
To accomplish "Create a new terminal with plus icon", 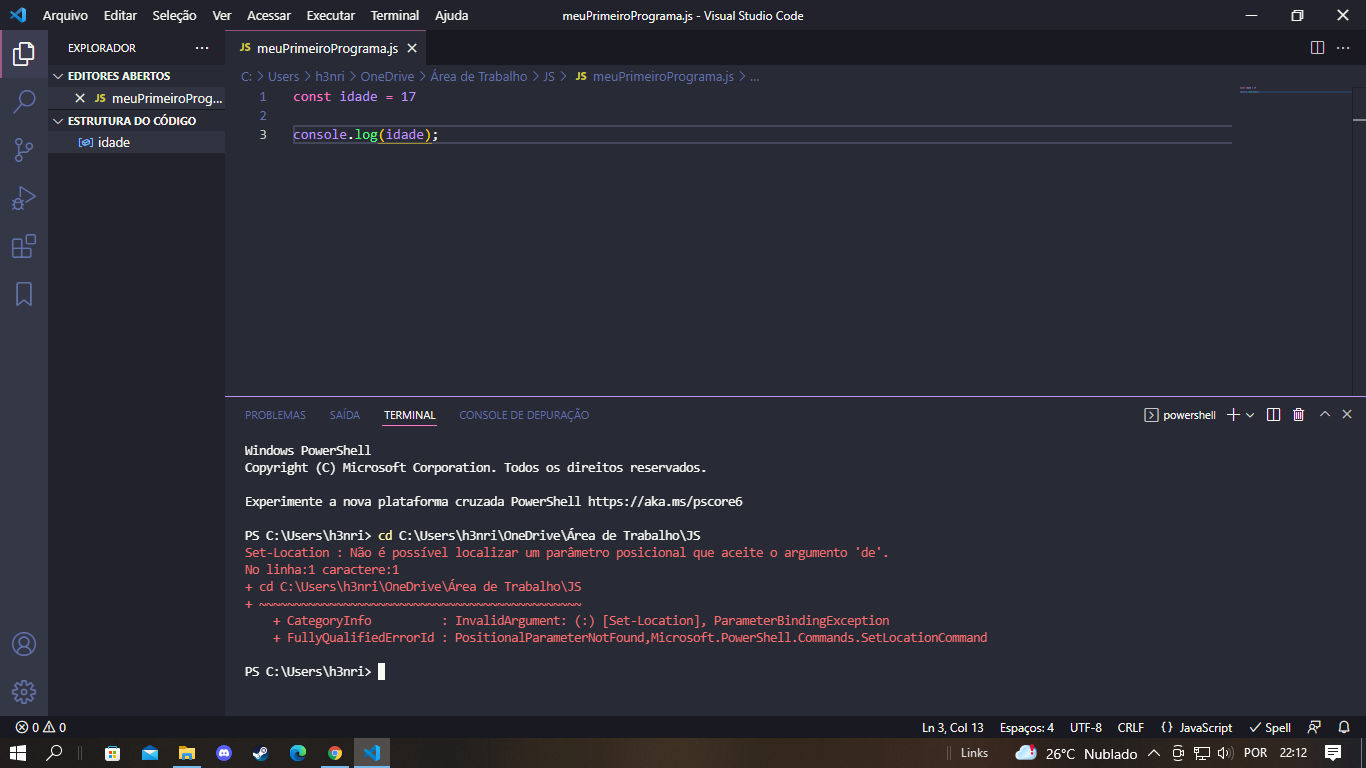I will pos(1233,414).
